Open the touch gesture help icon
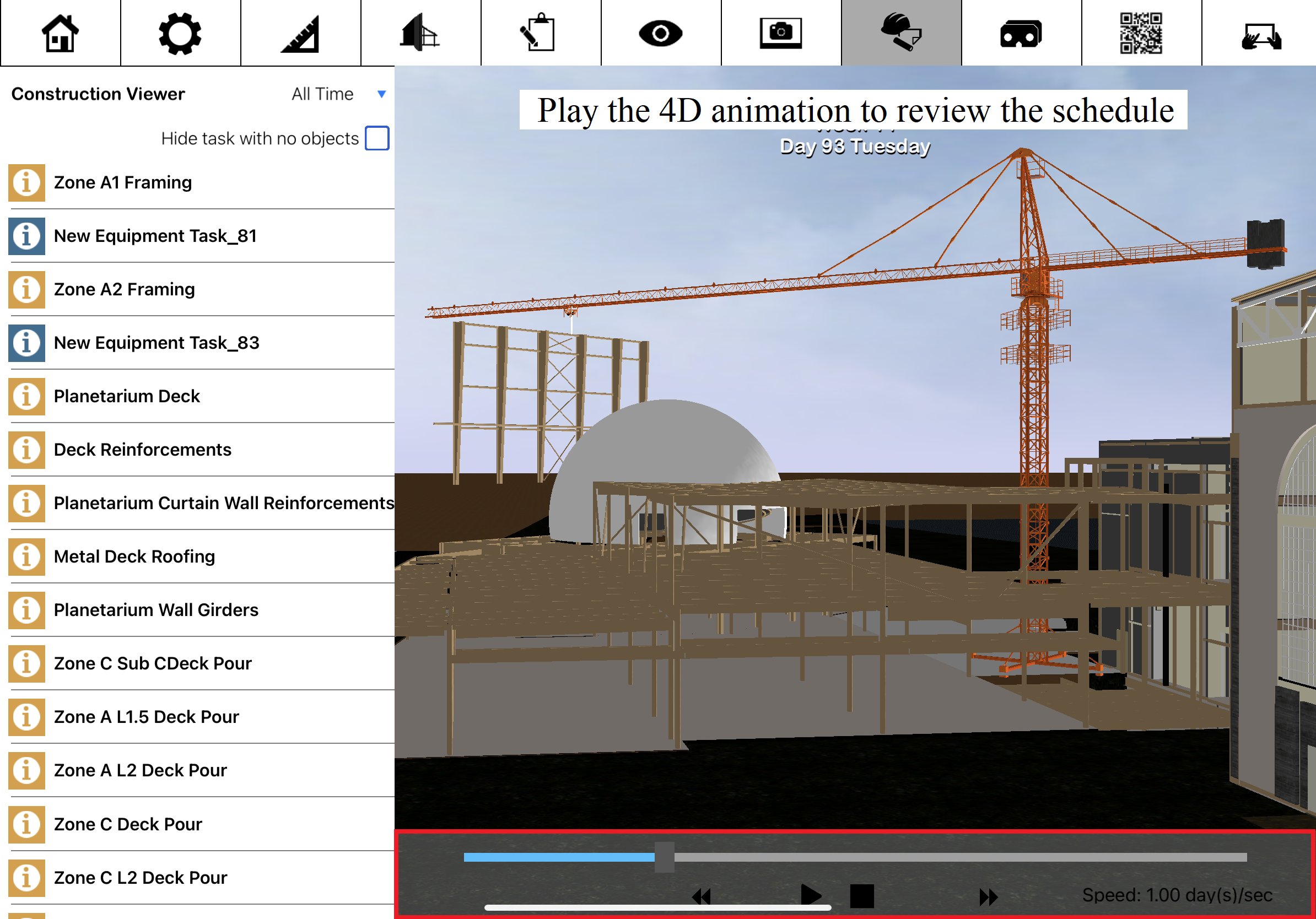 [1260, 37]
